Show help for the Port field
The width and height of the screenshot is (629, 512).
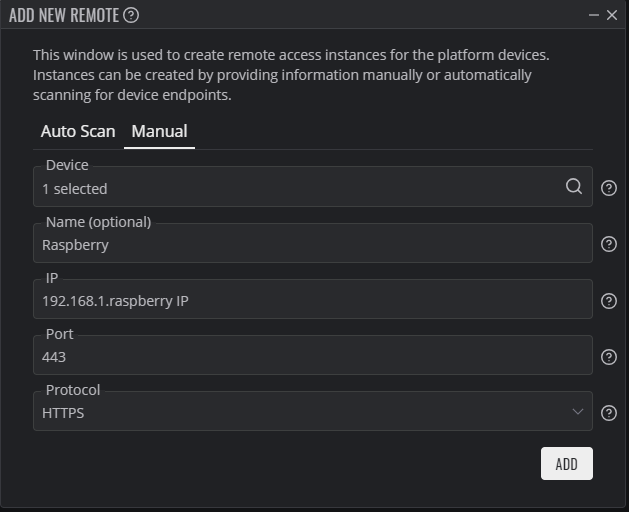pos(609,357)
